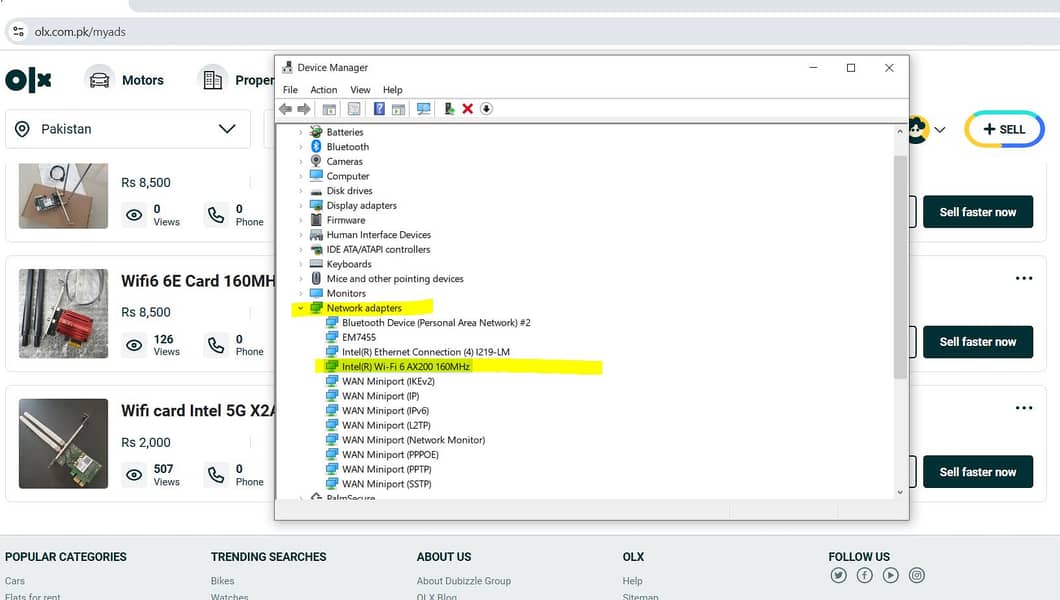
Task: Click Sell faster now for Wifi card Intel
Action: 978,472
